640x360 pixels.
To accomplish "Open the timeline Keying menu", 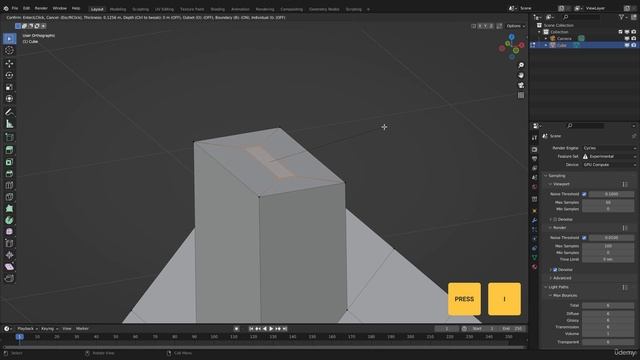I will (x=49, y=329).
